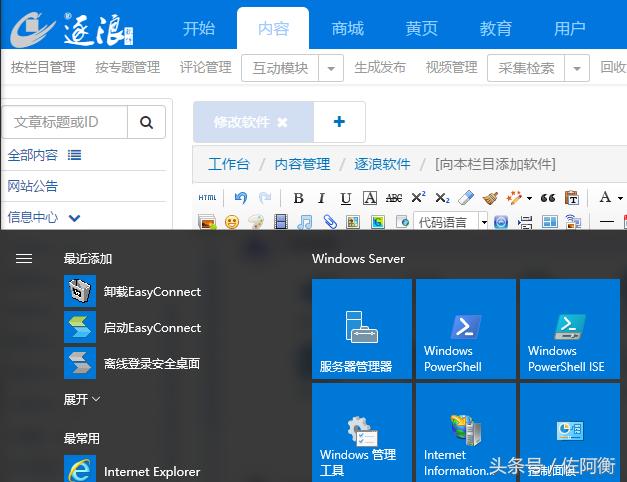Open the 互动模块 dropdown arrow

[331, 68]
